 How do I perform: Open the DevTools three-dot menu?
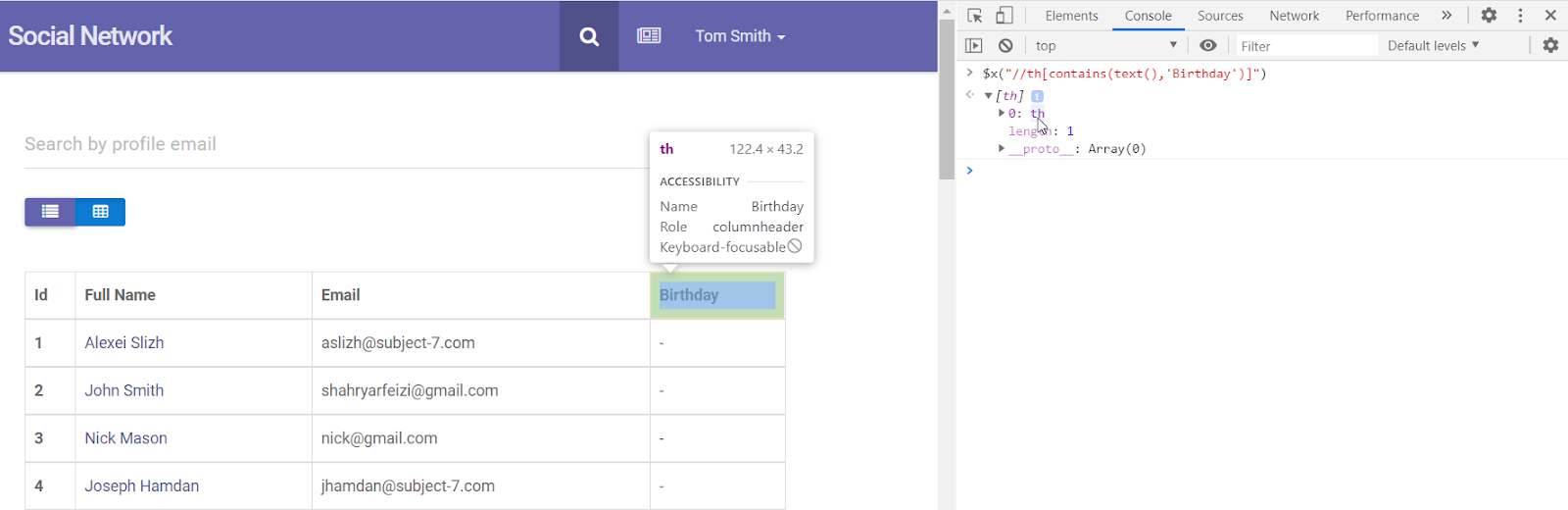(1520, 16)
